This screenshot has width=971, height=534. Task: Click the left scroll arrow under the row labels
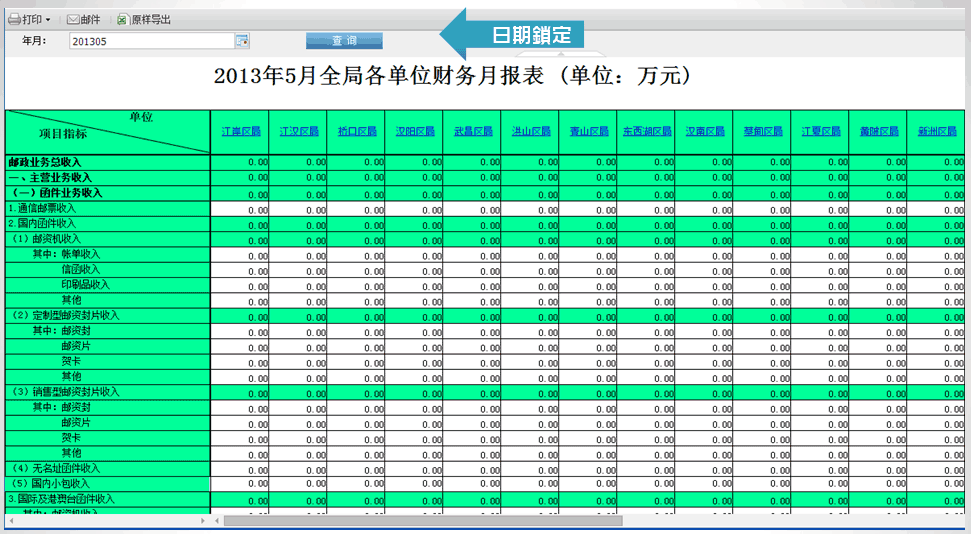click(11, 521)
